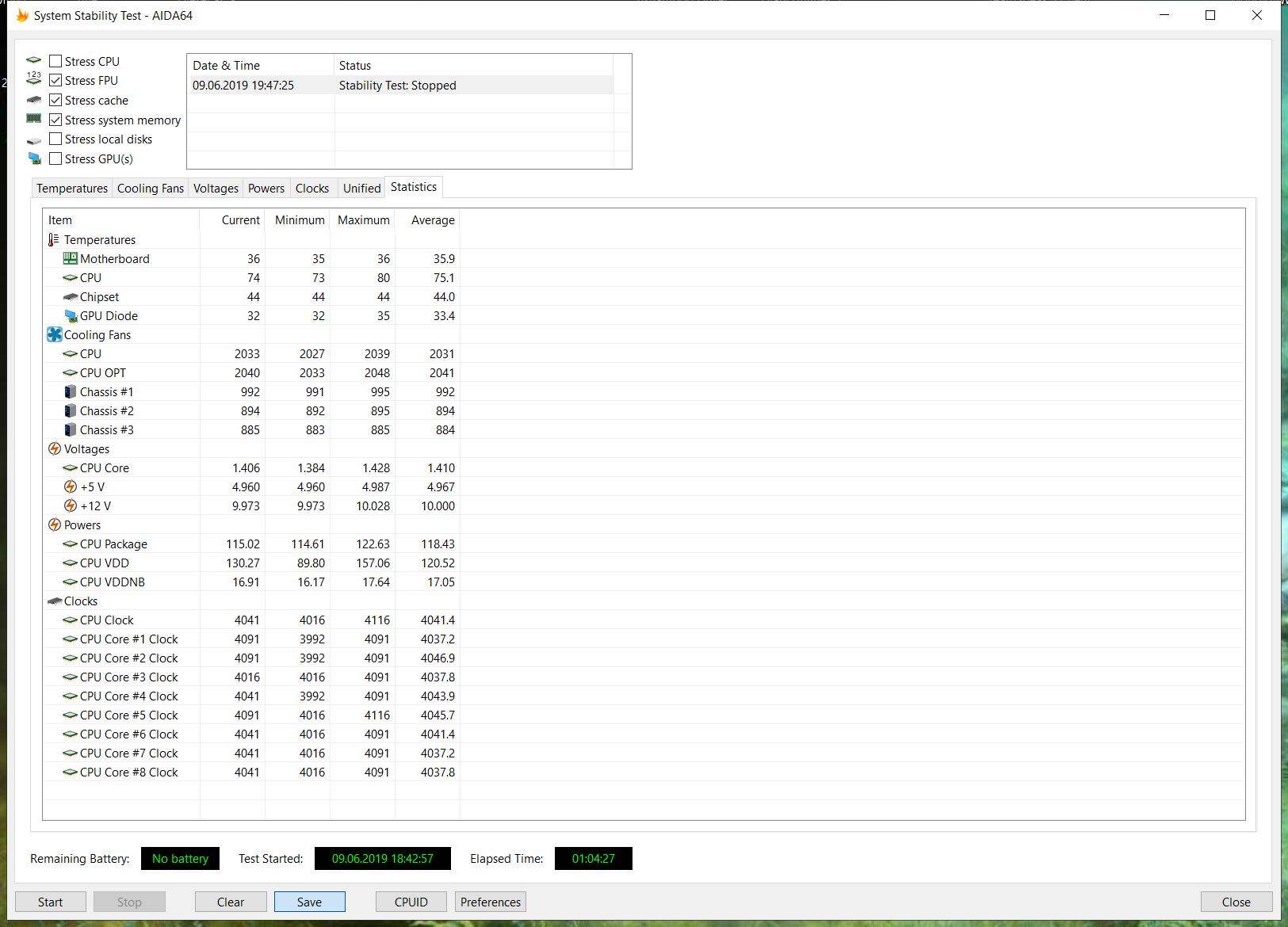Click the CPU Core voltage row icon
The width and height of the screenshot is (1288, 927).
[70, 467]
